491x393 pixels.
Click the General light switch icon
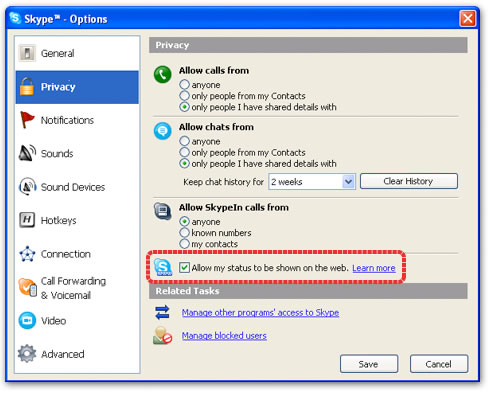point(27,53)
